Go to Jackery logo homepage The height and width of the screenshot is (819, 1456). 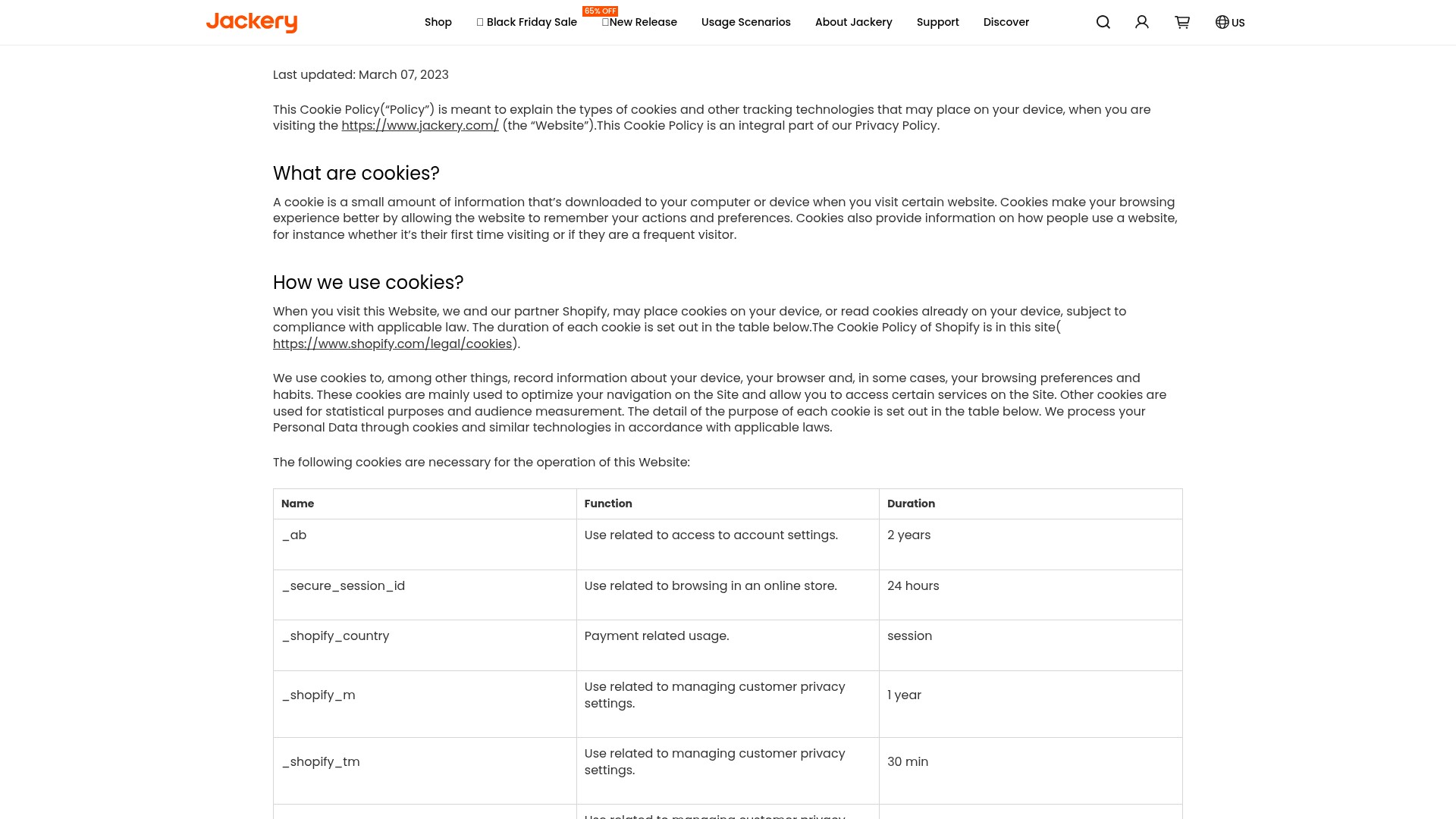pos(252,22)
